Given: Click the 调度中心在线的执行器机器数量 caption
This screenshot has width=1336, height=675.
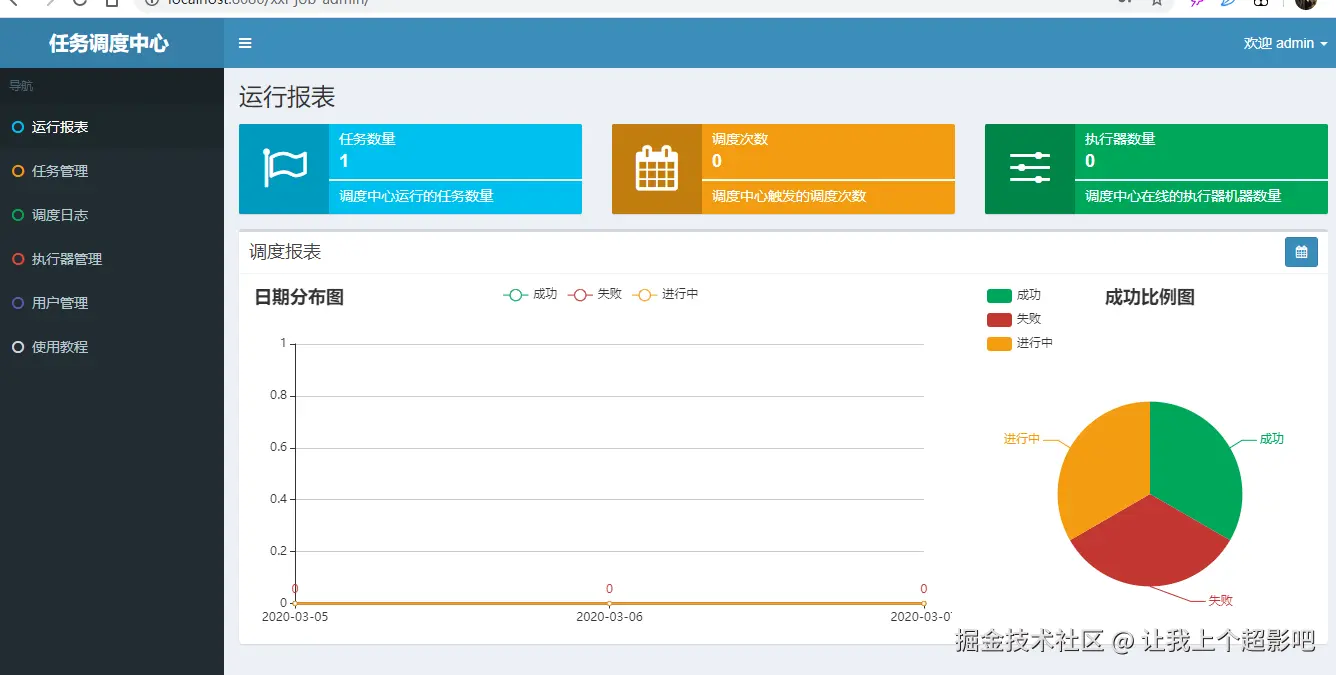Looking at the screenshot, I should [1183, 196].
